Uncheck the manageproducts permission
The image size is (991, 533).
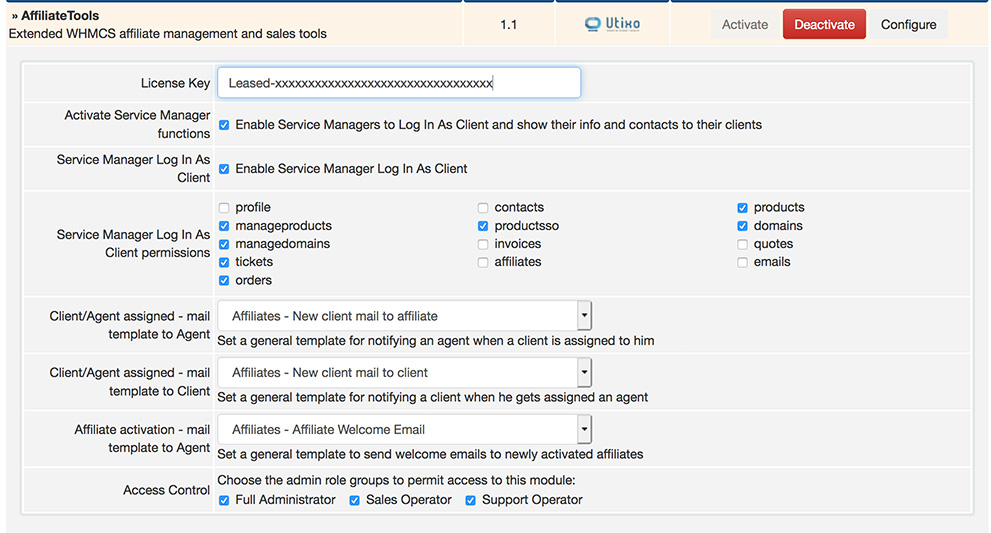tap(224, 226)
